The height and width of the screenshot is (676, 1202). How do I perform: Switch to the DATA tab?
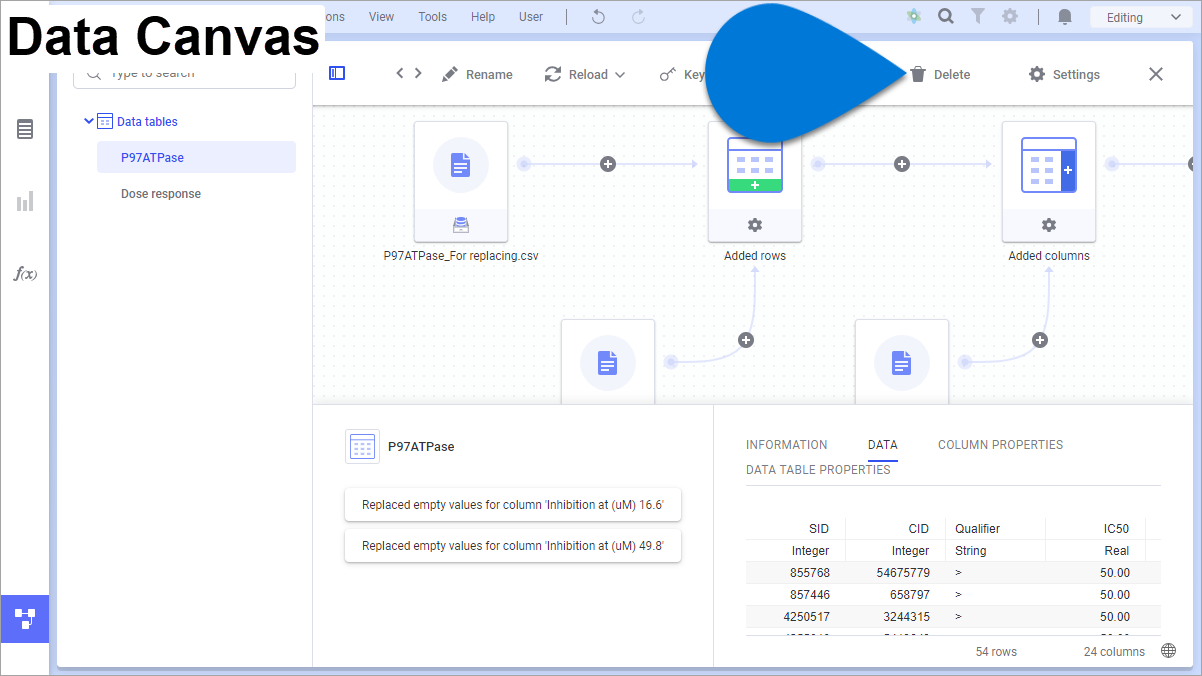[883, 445]
